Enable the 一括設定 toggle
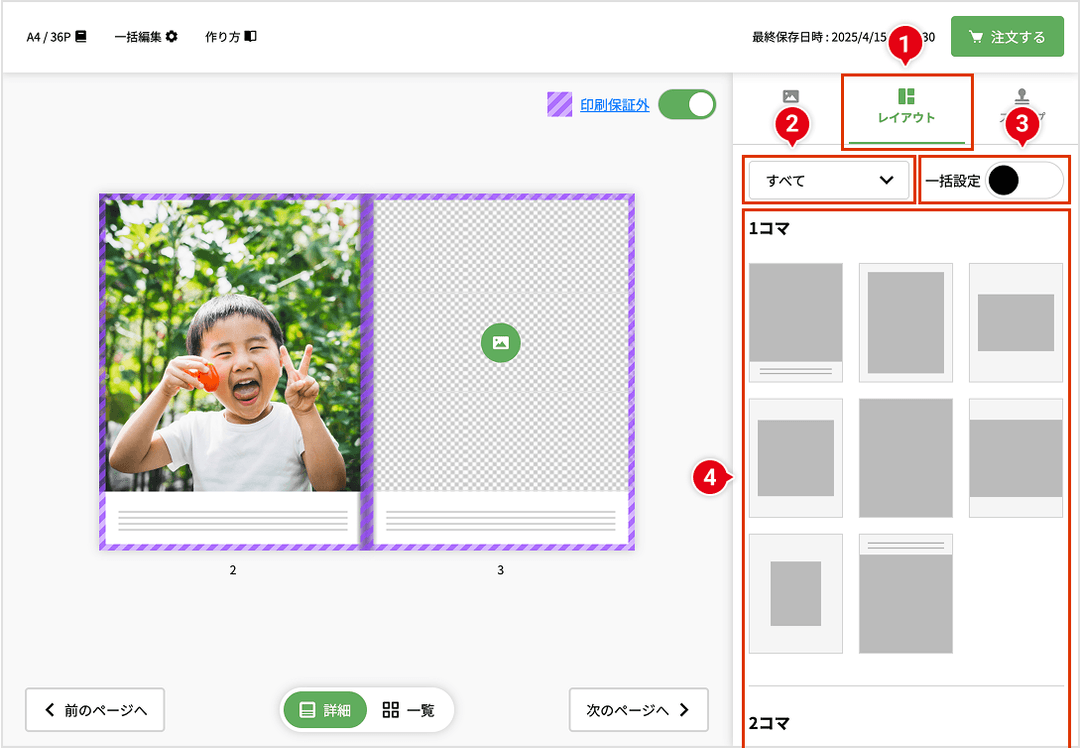Image resolution: width=1080 pixels, height=748 pixels. pyautogui.click(x=1024, y=181)
